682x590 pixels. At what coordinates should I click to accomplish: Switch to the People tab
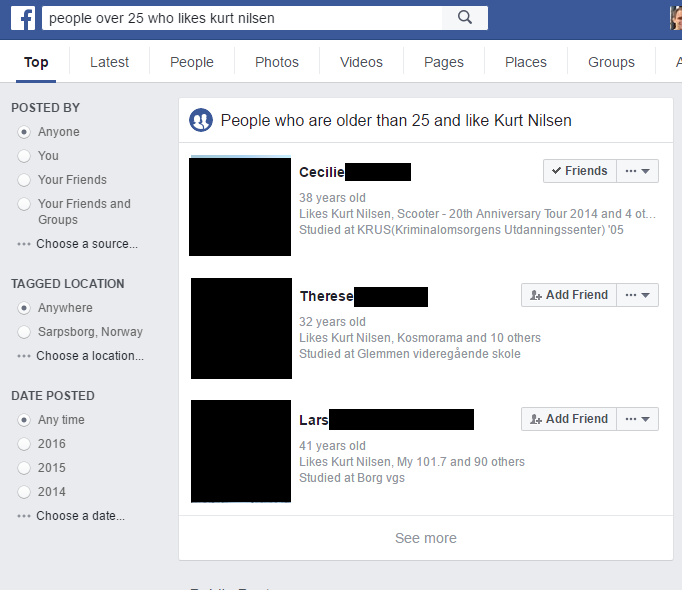pyautogui.click(x=192, y=62)
